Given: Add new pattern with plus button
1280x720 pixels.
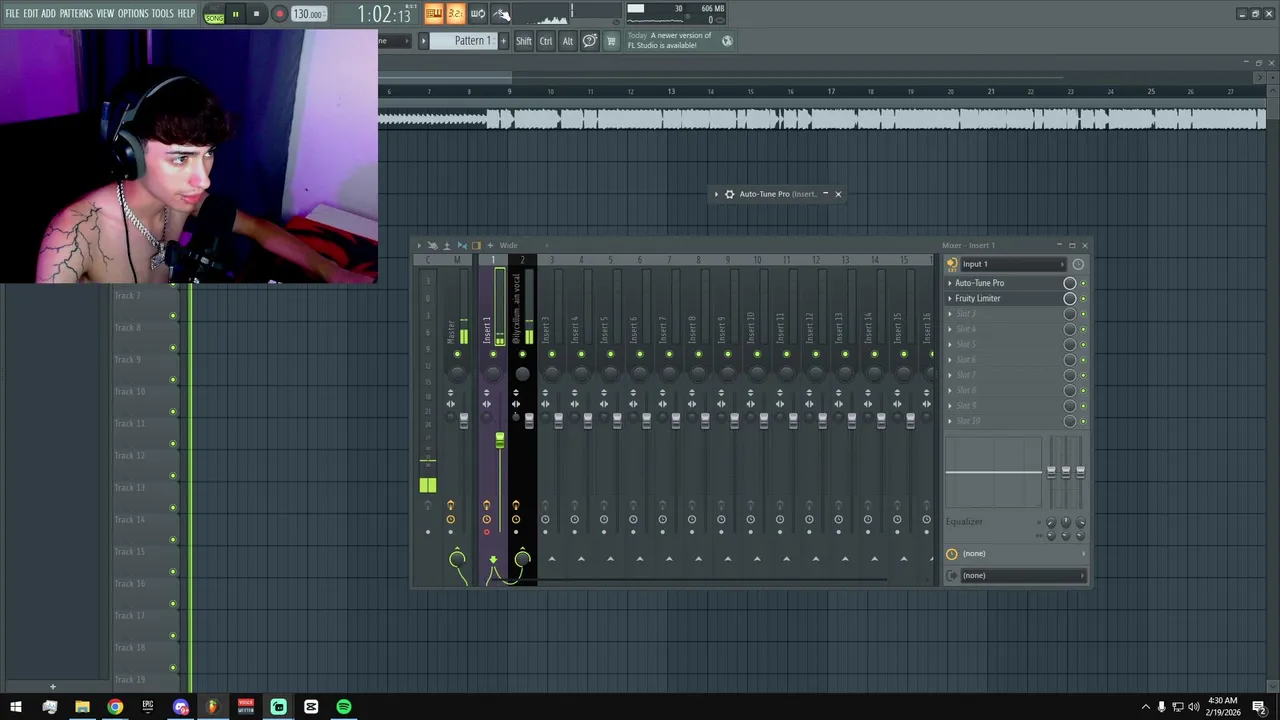Looking at the screenshot, I should pos(501,41).
